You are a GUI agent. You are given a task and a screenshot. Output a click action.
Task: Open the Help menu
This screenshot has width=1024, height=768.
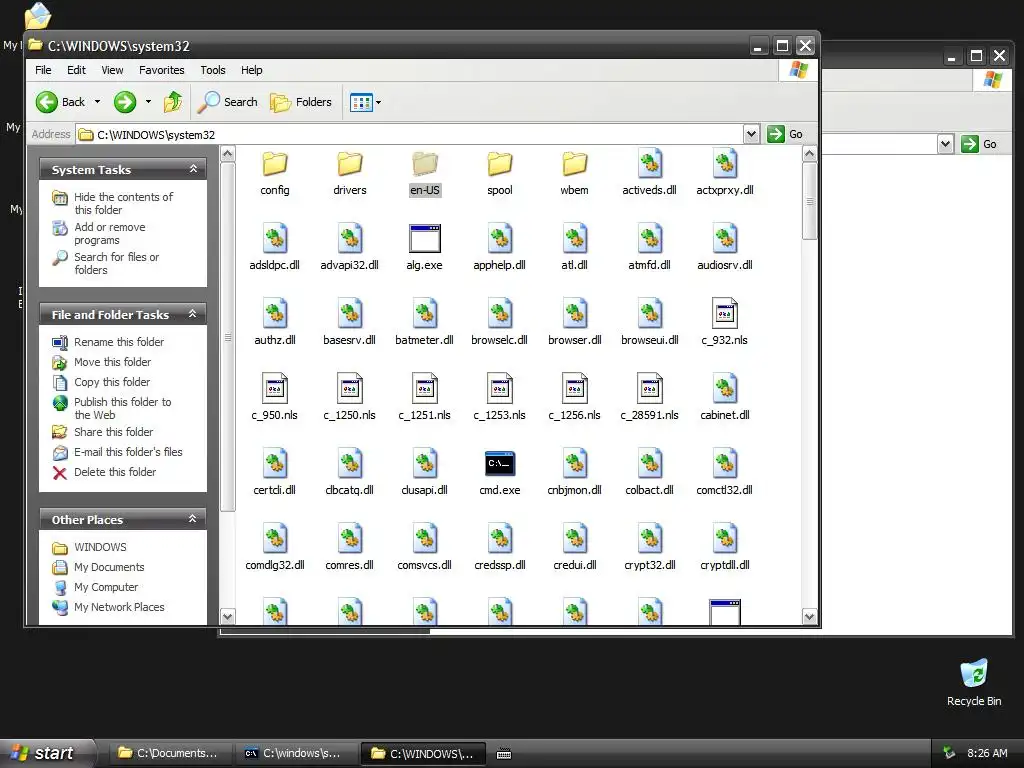click(251, 70)
